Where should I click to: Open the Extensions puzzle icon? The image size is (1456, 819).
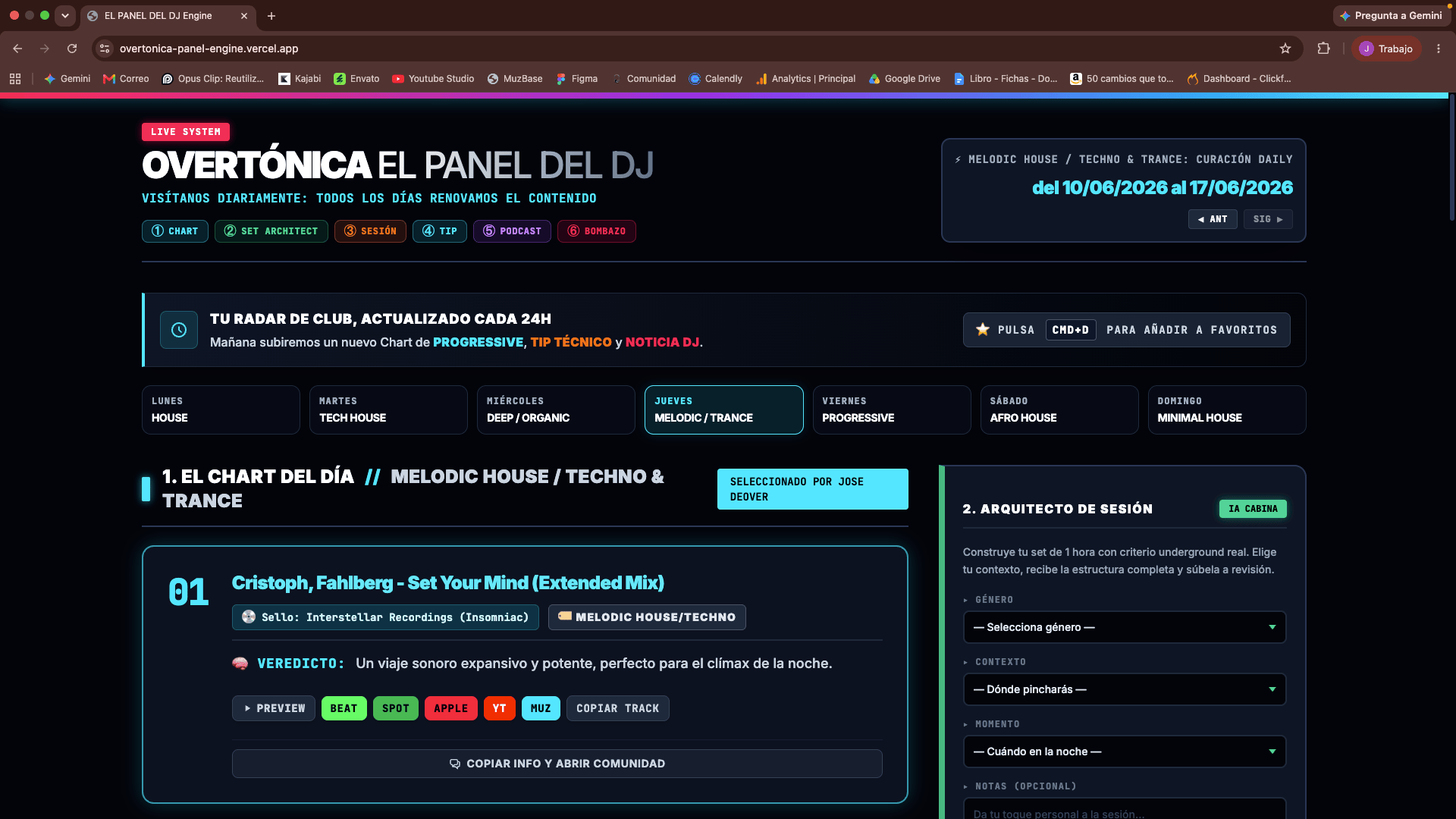click(1324, 49)
